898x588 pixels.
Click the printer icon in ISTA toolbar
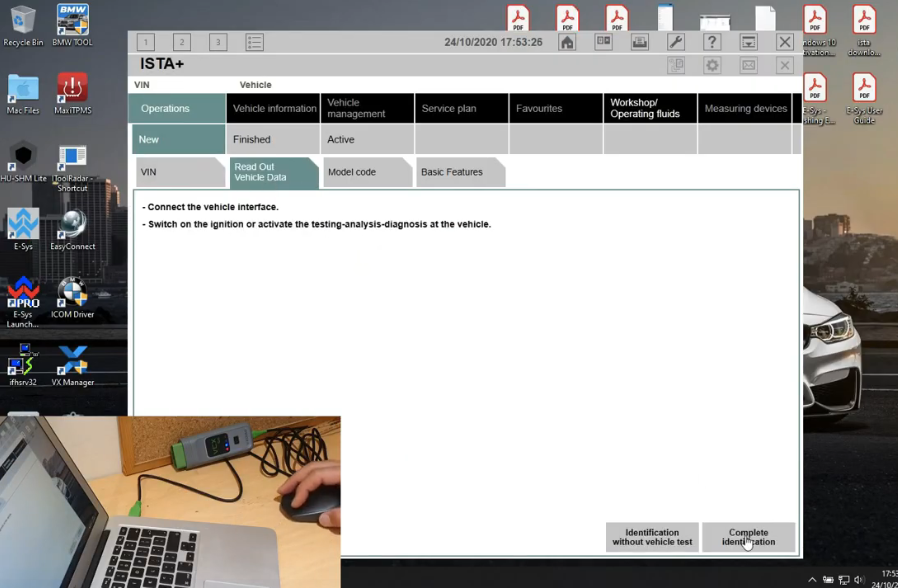[640, 42]
